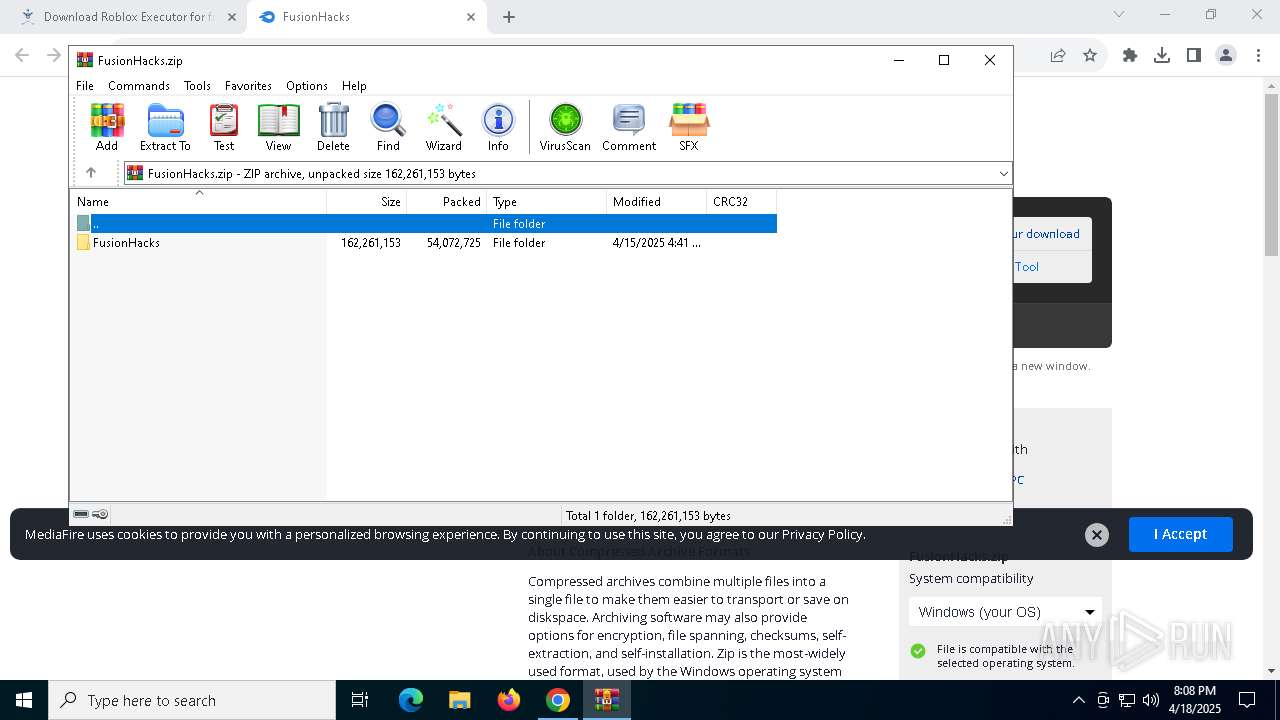The image size is (1280, 720).
Task: Open a new browser tab
Action: point(509,17)
